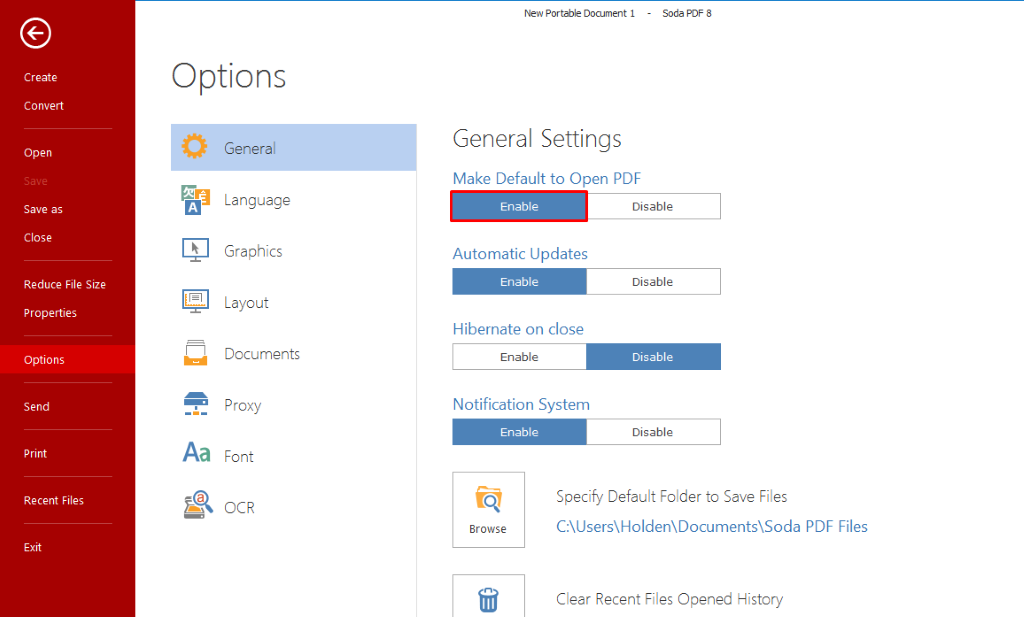Enable Automatic Updates
The image size is (1024, 617).
pyautogui.click(x=519, y=281)
